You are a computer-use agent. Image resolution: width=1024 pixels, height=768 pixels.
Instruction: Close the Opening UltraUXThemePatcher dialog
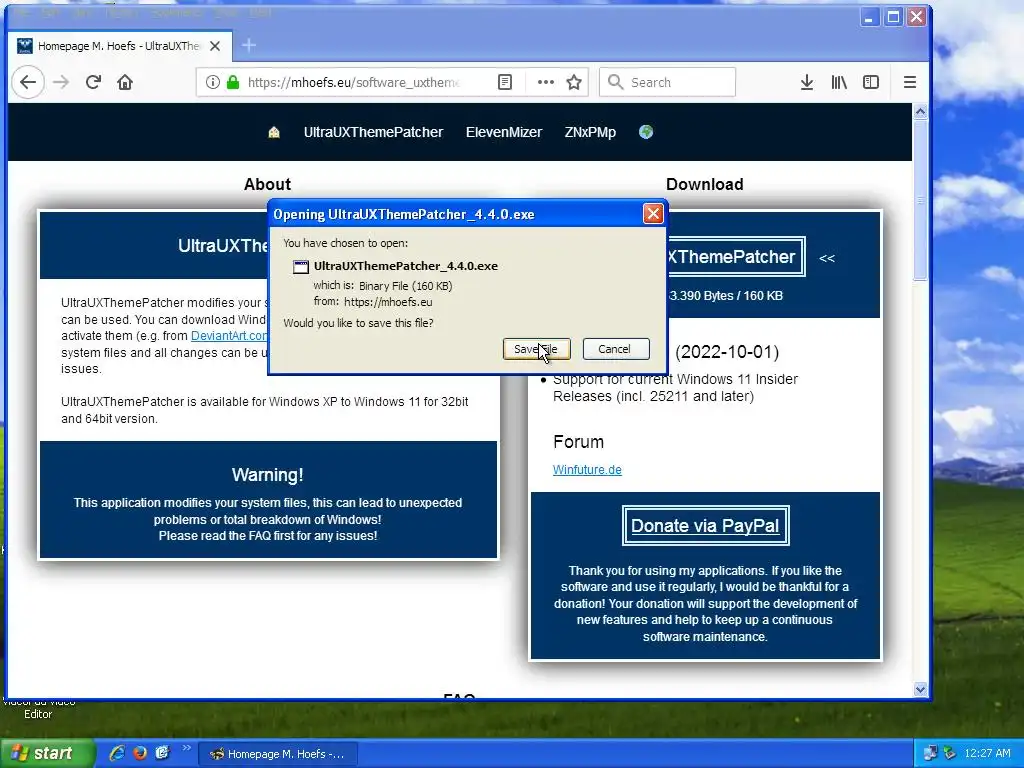[653, 214]
